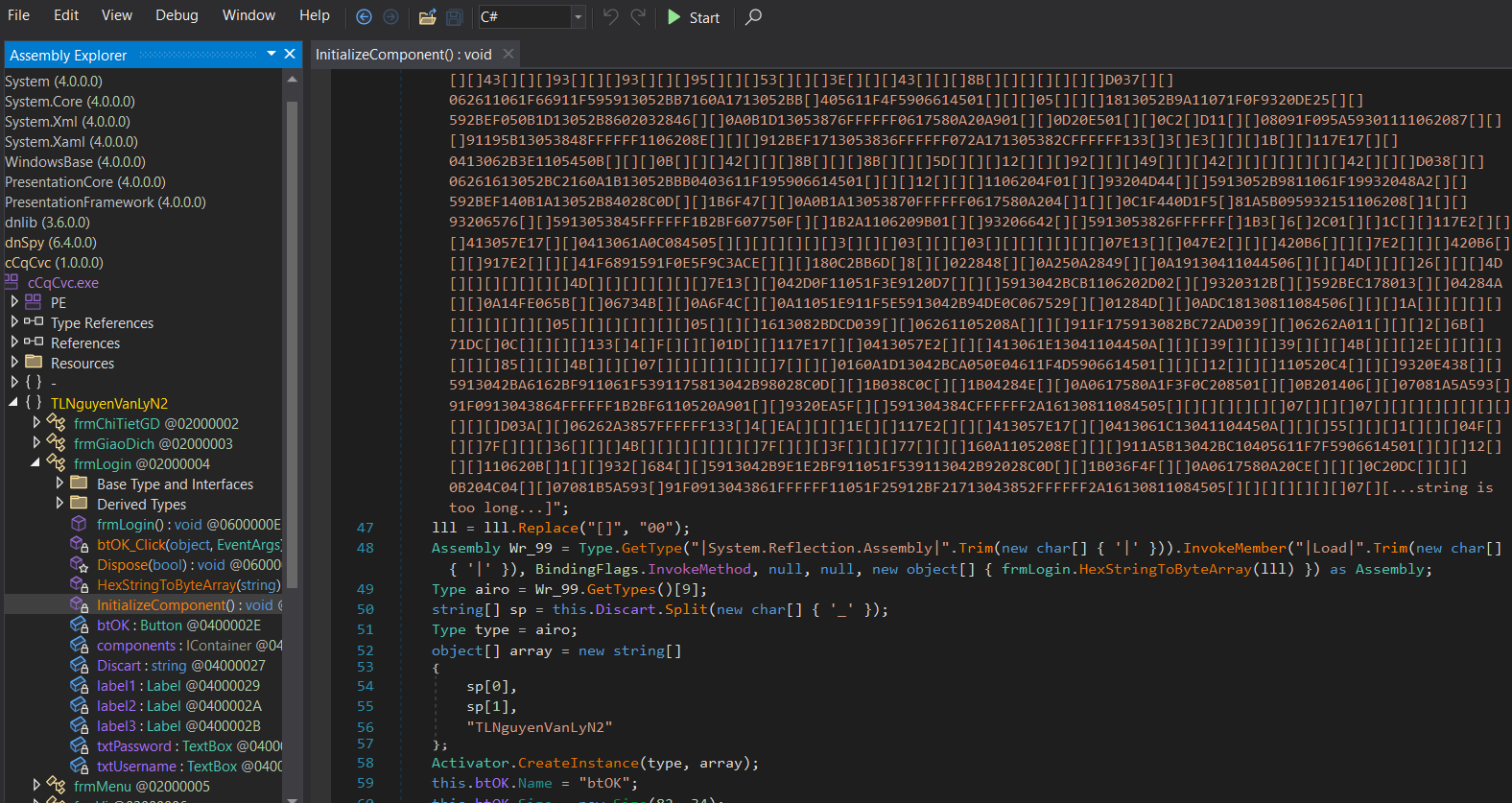Select the WindowsBase (4.0.0.0) assembly
The height and width of the screenshot is (803, 1512).
(75, 162)
